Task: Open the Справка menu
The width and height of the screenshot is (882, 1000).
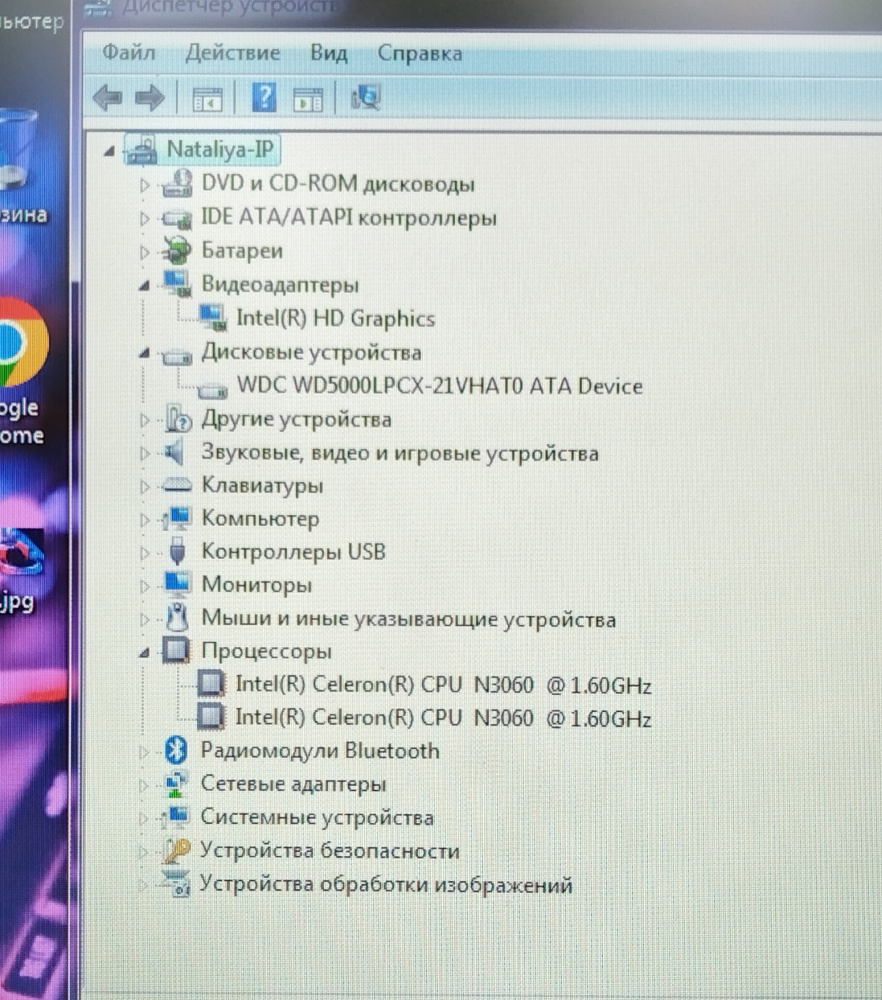Action: click(419, 53)
